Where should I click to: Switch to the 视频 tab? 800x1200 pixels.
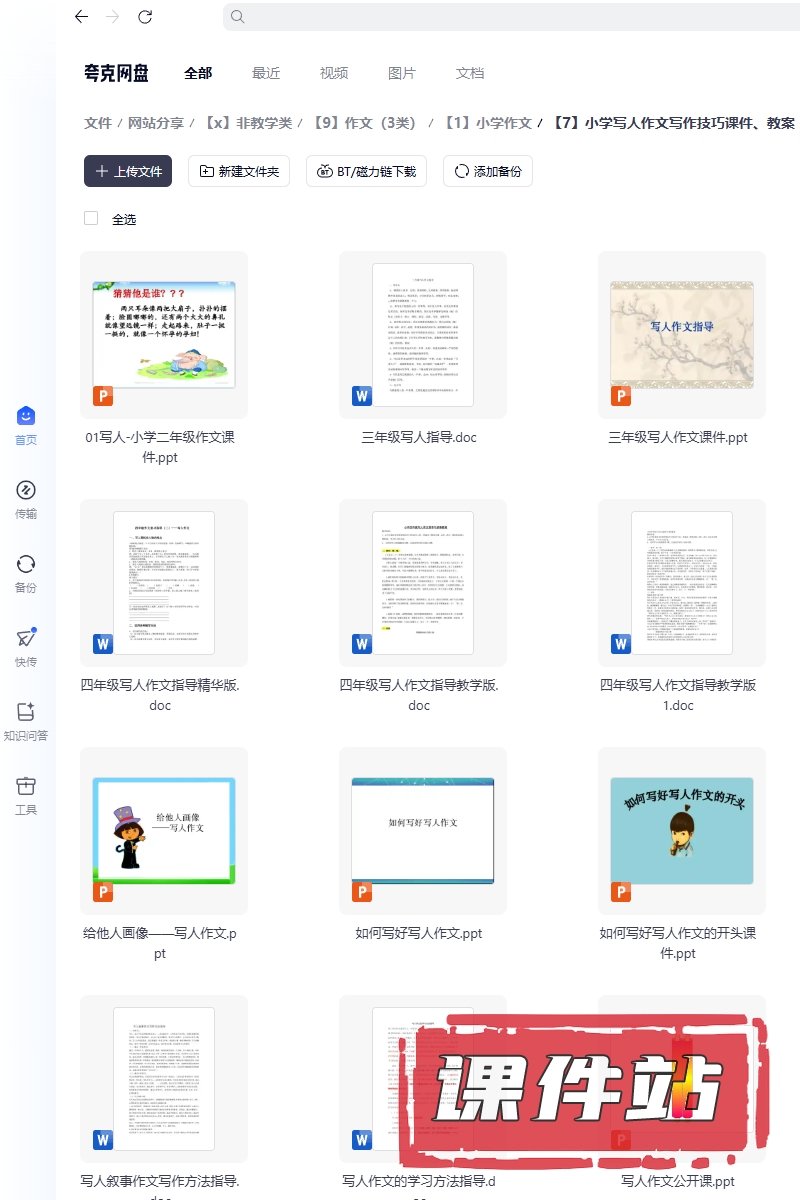tap(334, 73)
